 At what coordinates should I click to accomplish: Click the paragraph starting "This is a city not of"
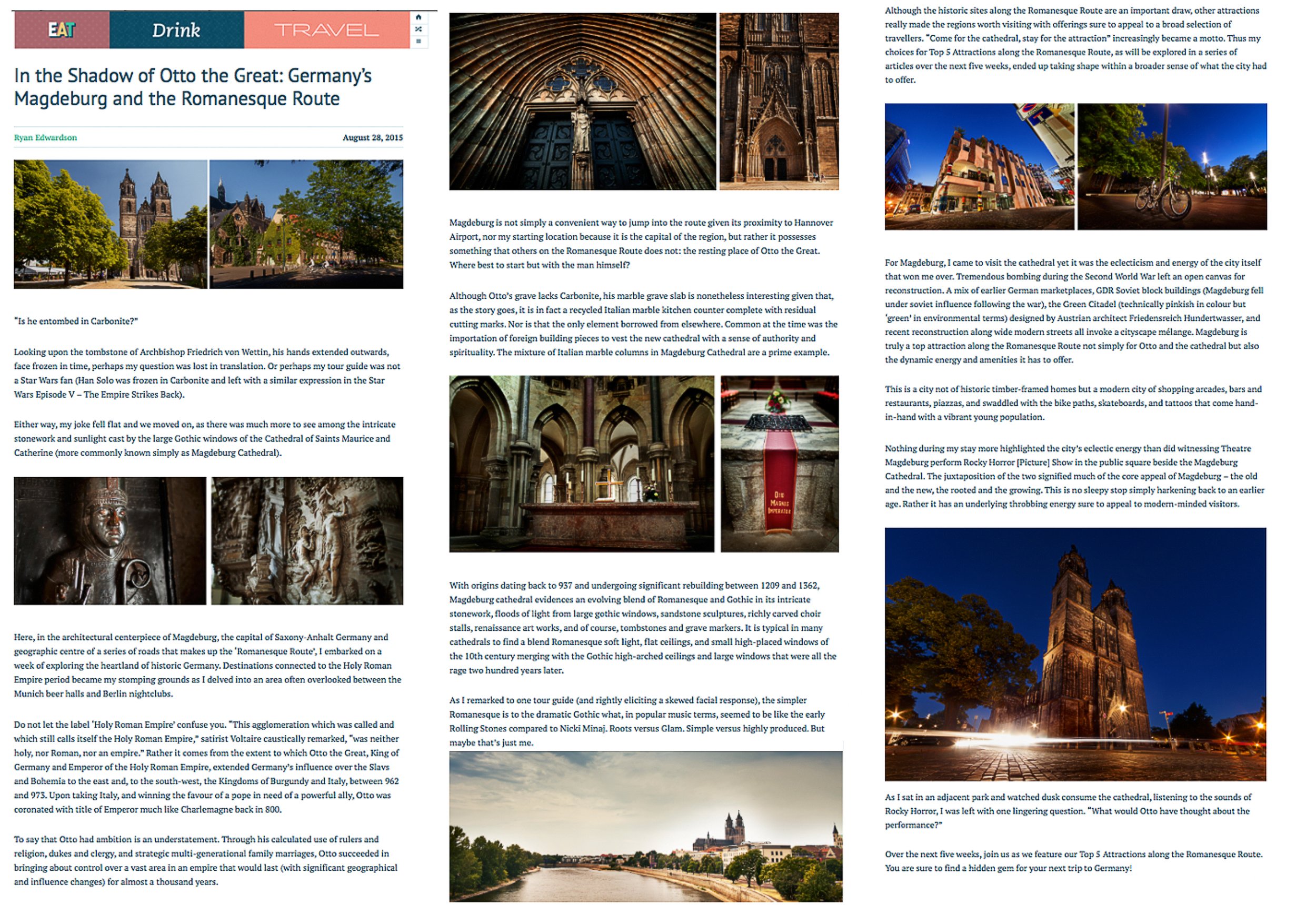coord(1073,403)
